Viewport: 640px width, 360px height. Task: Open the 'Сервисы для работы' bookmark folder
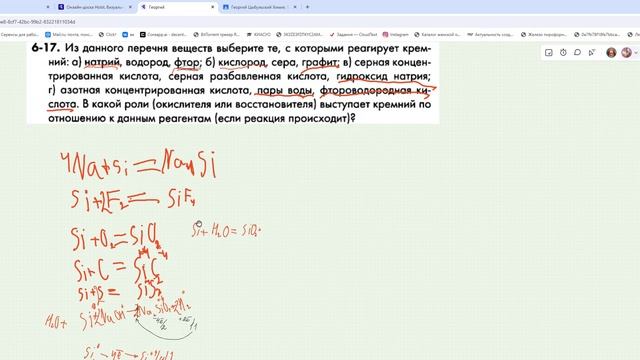click(x=20, y=35)
